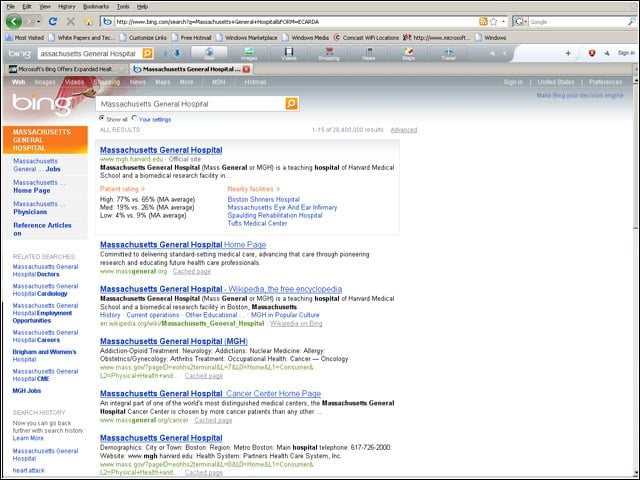The height and width of the screenshot is (480, 640).
Task: Open the Windows Marketplace bookmark
Action: (247, 38)
